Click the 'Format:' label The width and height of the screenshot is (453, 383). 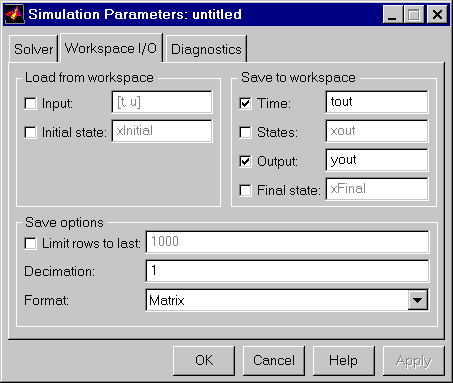tap(46, 300)
